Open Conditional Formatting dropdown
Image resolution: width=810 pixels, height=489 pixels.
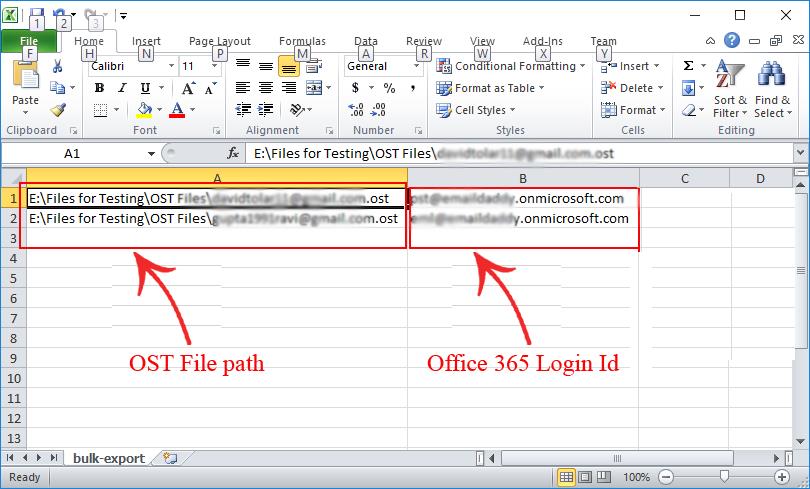(x=510, y=66)
